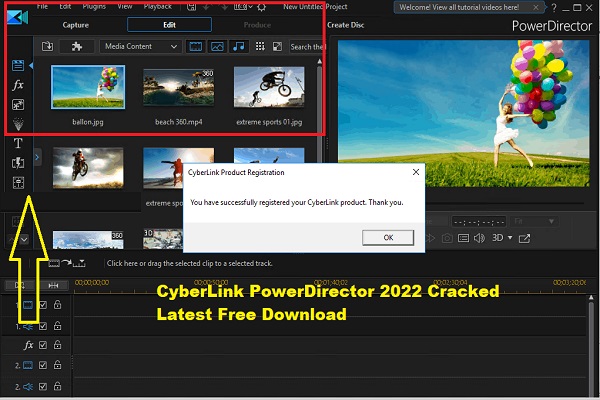600x400 pixels.
Task: Select the ballon.jpg thumbnail
Action: pyautogui.click(x=88, y=87)
